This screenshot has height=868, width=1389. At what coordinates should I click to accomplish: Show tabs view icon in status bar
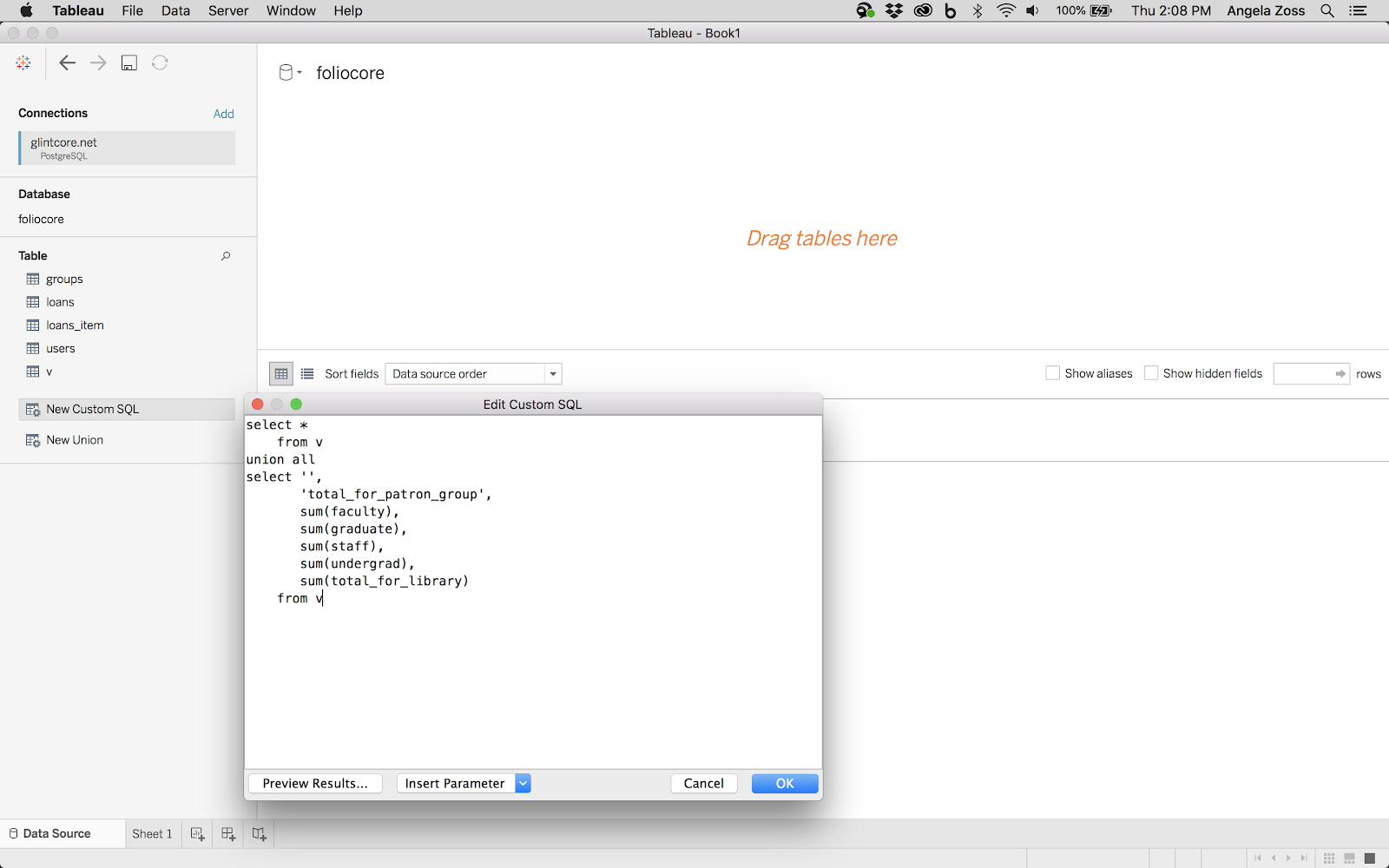1370,858
